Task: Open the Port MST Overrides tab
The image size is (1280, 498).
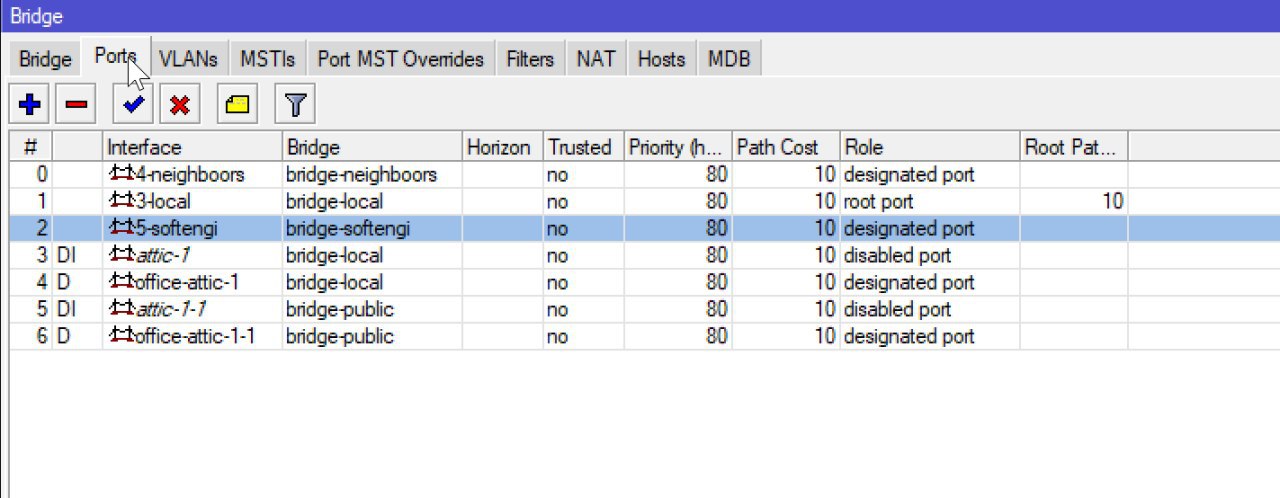Action: [400, 59]
